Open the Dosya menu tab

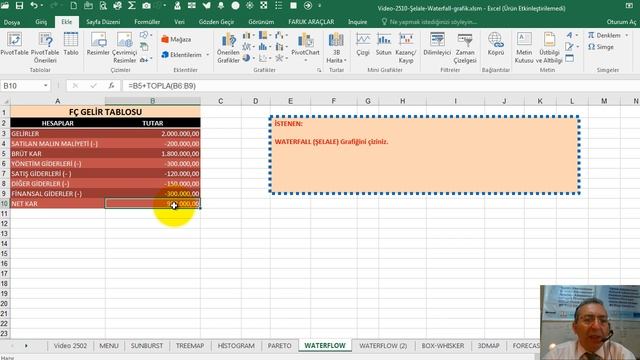tap(12, 22)
